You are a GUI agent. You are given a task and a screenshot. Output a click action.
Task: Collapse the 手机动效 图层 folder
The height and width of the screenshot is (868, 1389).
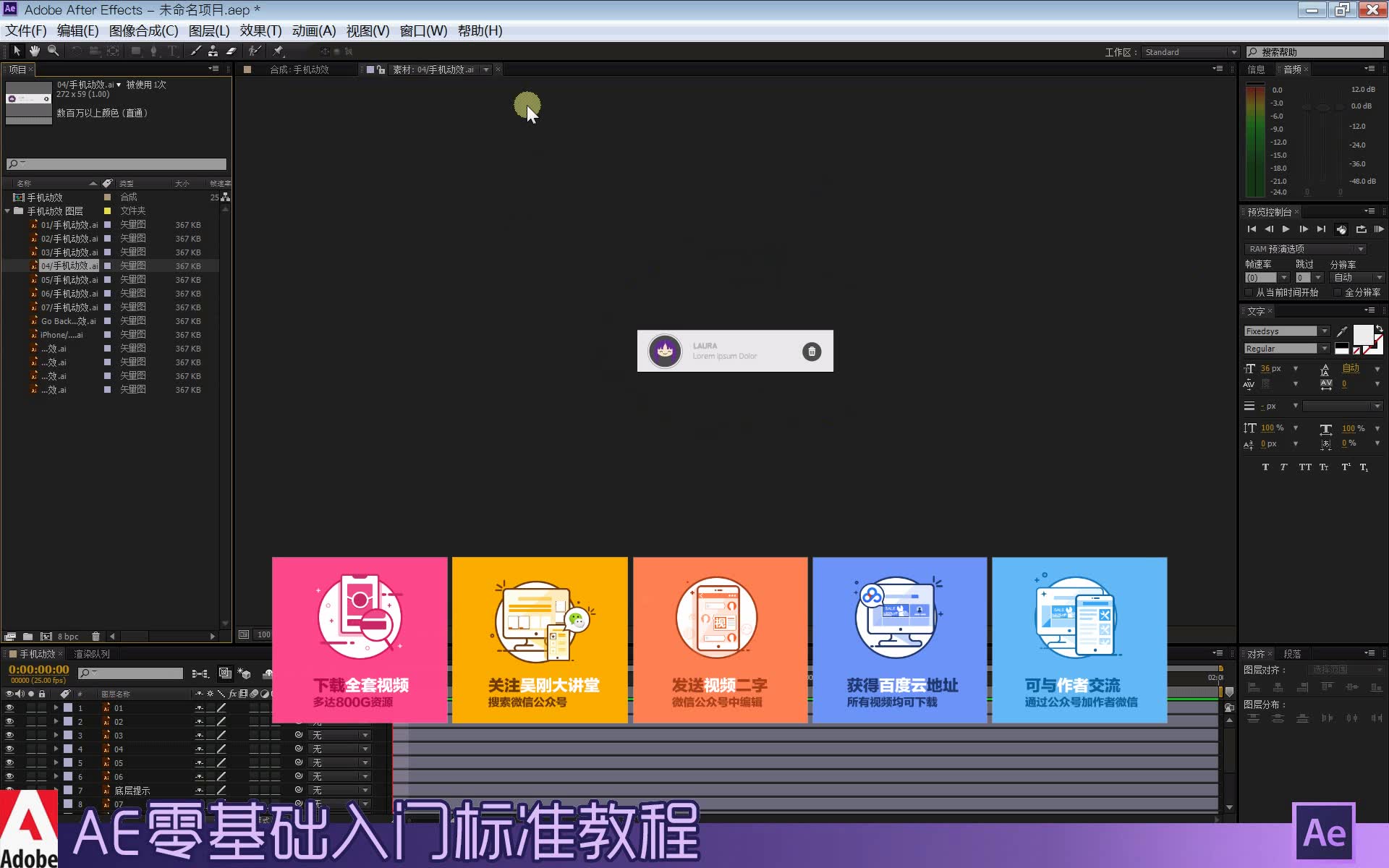click(8, 211)
